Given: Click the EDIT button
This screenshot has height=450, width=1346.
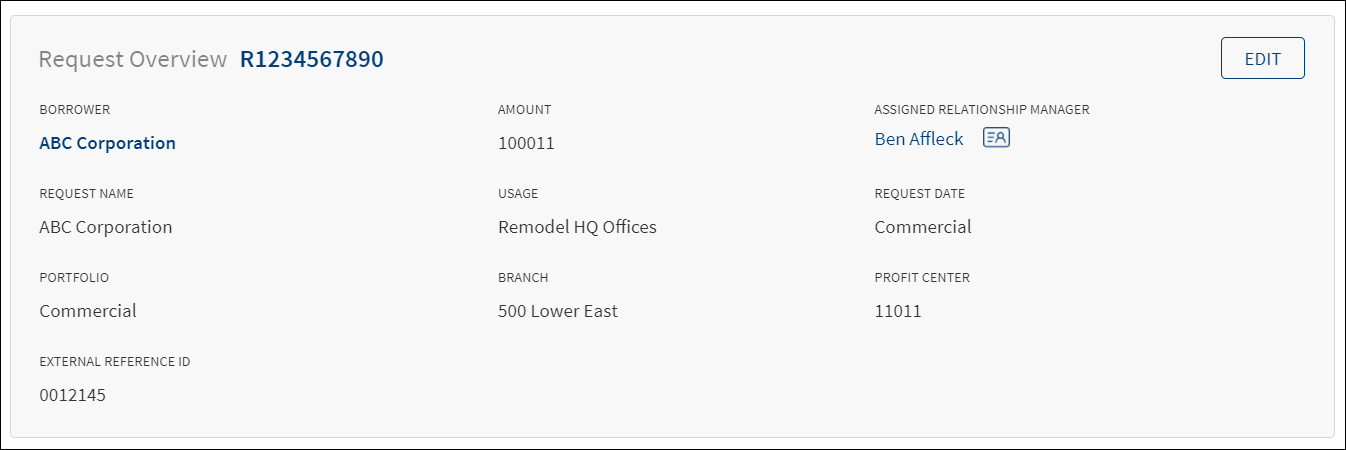Looking at the screenshot, I should (1262, 58).
